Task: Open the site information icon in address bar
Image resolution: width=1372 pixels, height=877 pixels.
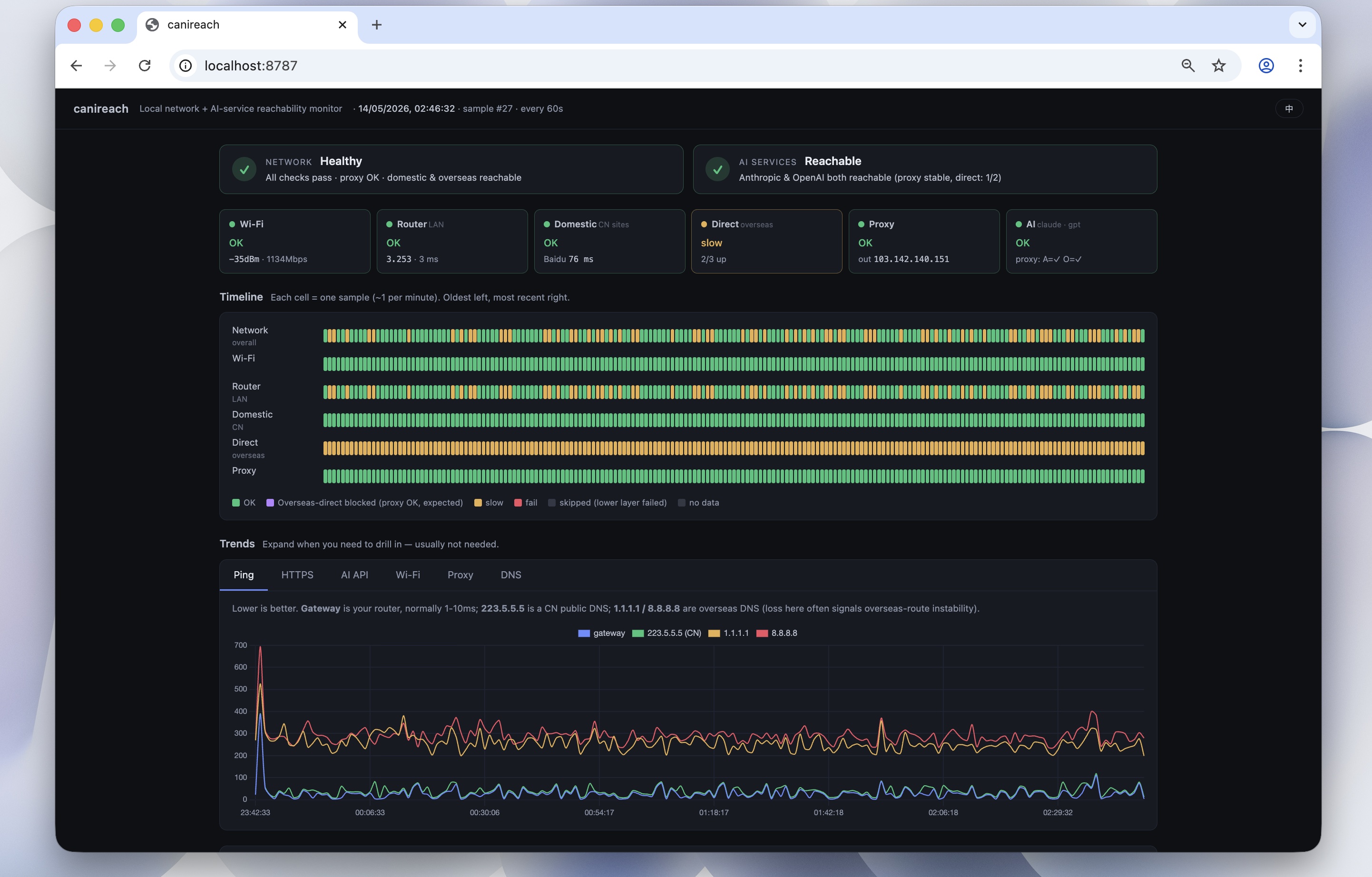Action: coord(186,66)
